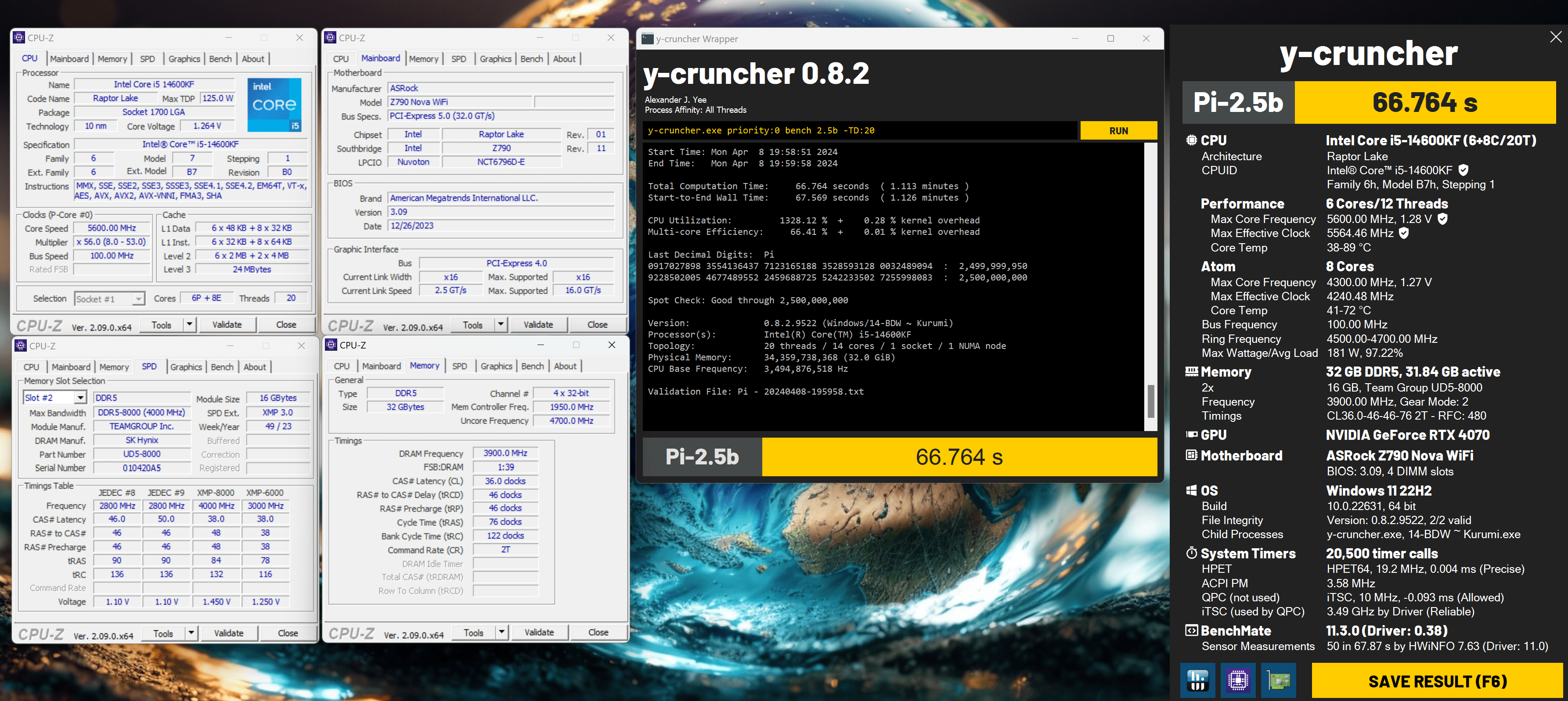Click the yellow 66.764 s result bar in the wrapper
Viewport: 1568px width, 701px height.
pyautogui.click(x=959, y=457)
